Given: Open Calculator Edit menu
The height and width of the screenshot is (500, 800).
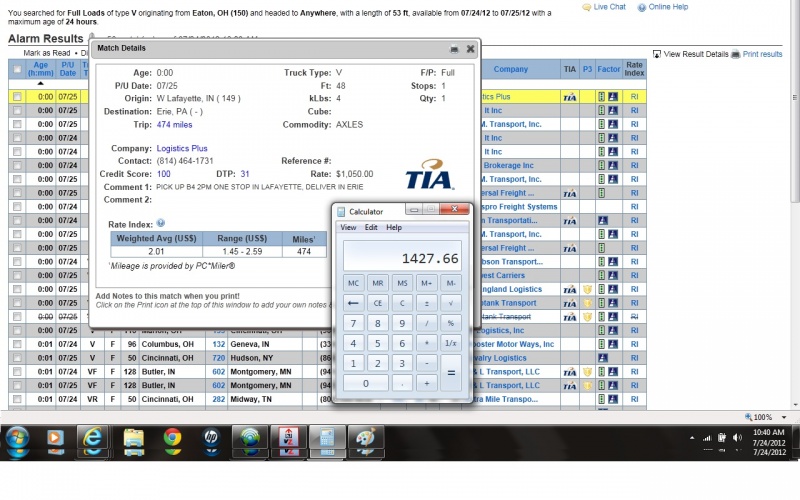Looking at the screenshot, I should (371, 228).
